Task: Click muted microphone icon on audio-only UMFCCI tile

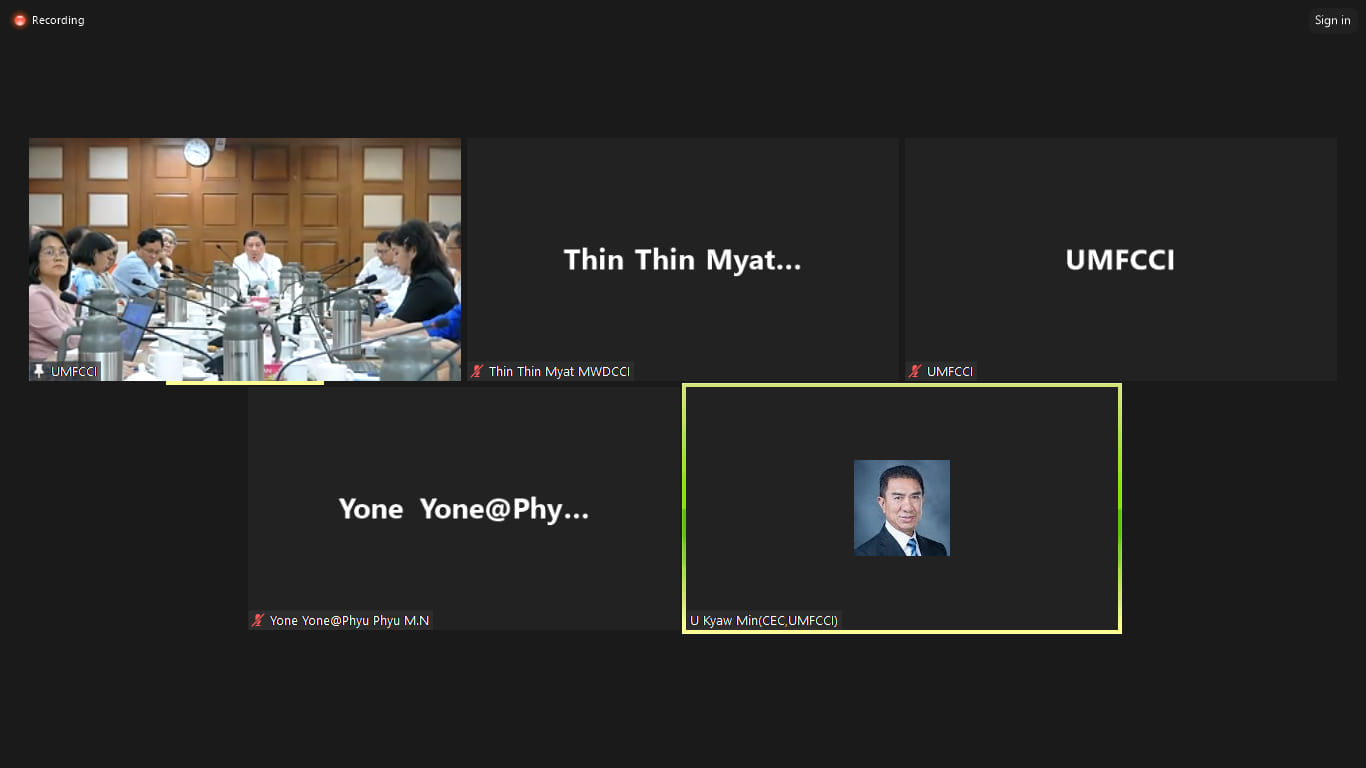Action: pos(915,372)
